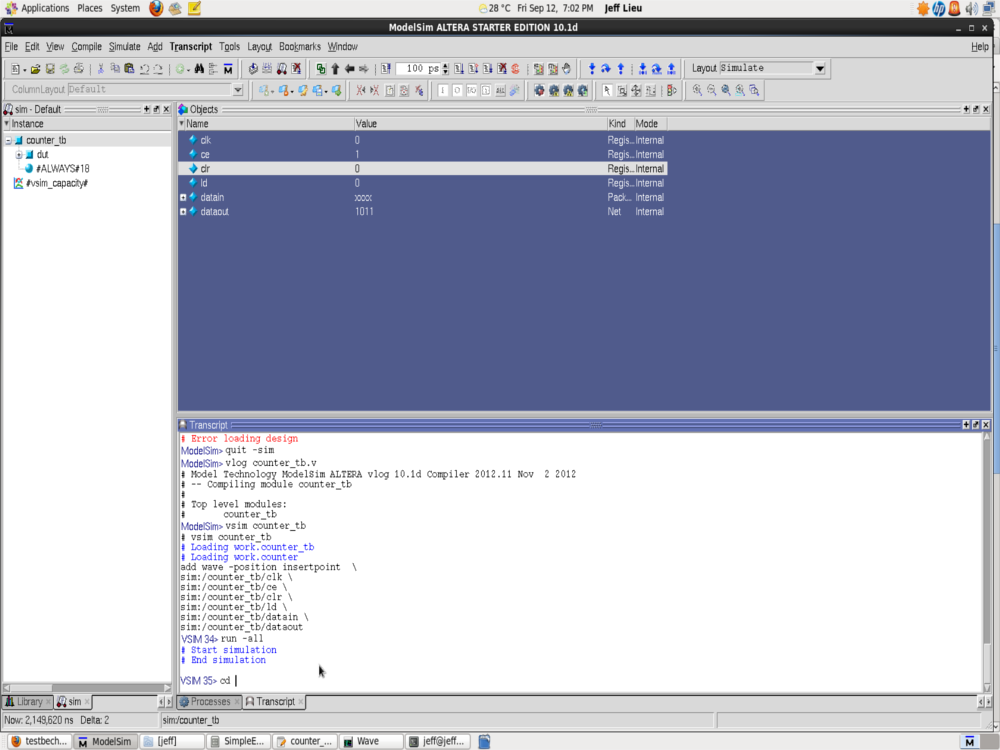The image size is (1000, 750).
Task: Select the clk signal row
Action: (x=423, y=140)
